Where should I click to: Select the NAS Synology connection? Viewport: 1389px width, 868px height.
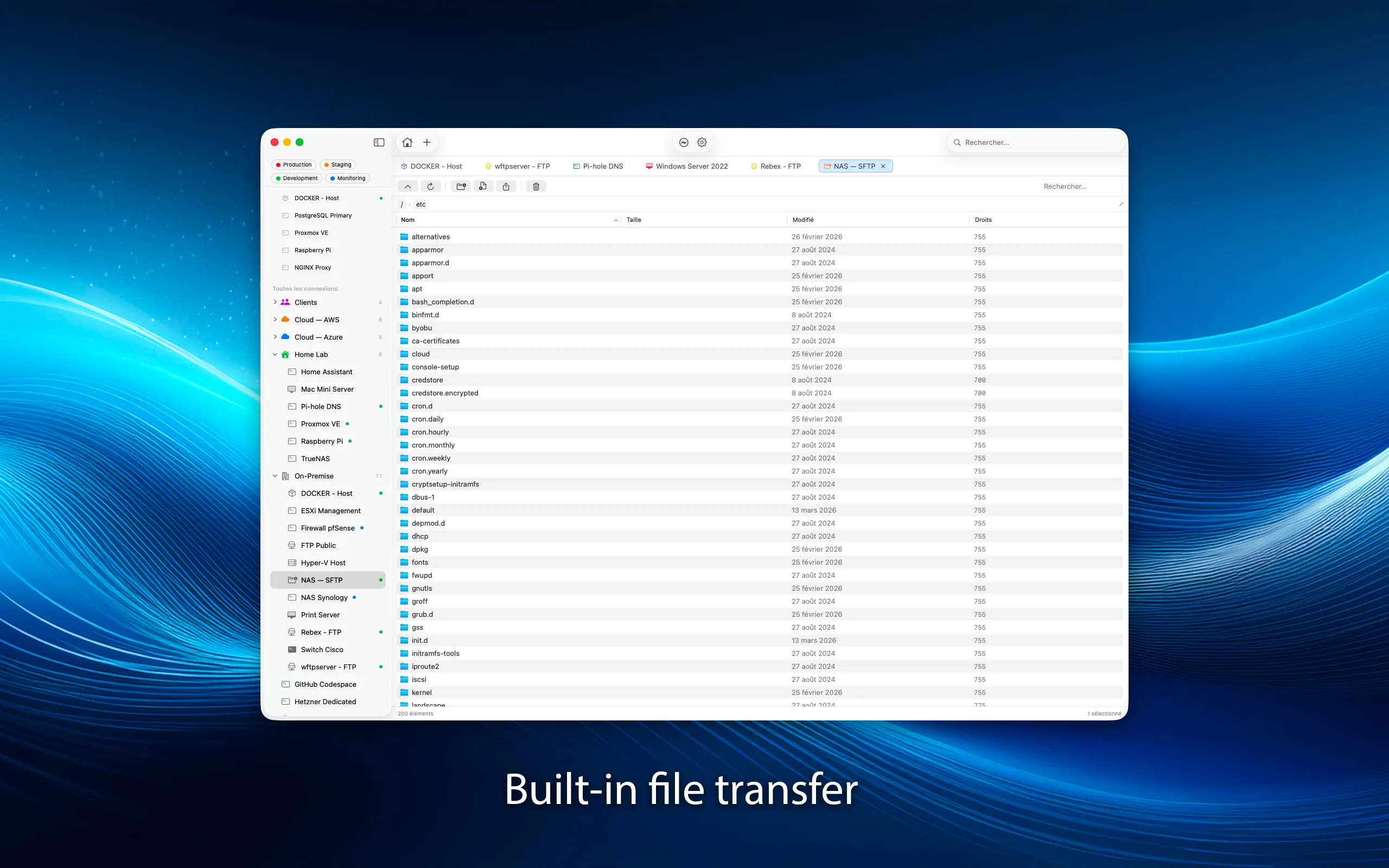325,597
